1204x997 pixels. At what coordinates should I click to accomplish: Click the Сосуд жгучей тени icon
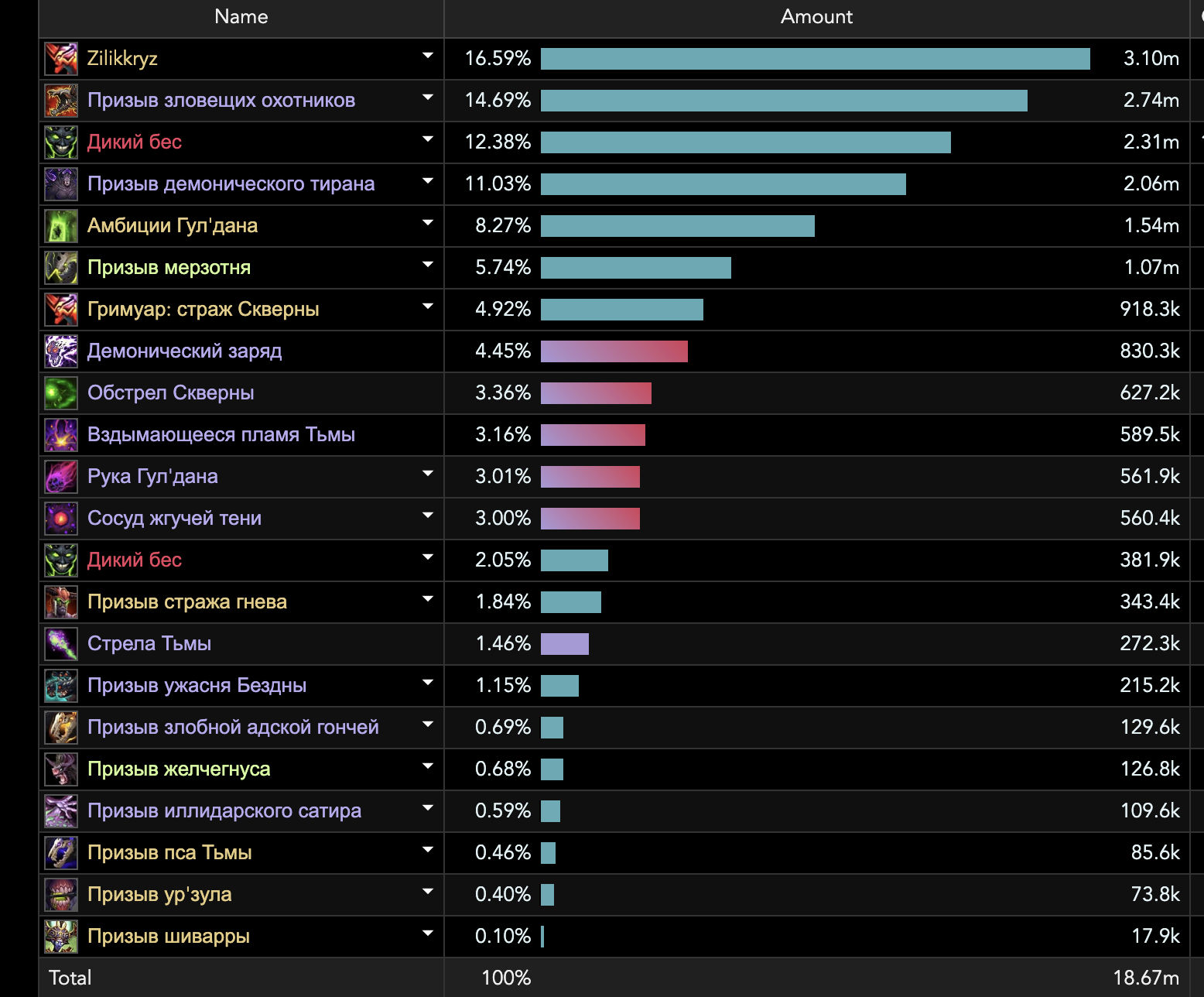61,519
